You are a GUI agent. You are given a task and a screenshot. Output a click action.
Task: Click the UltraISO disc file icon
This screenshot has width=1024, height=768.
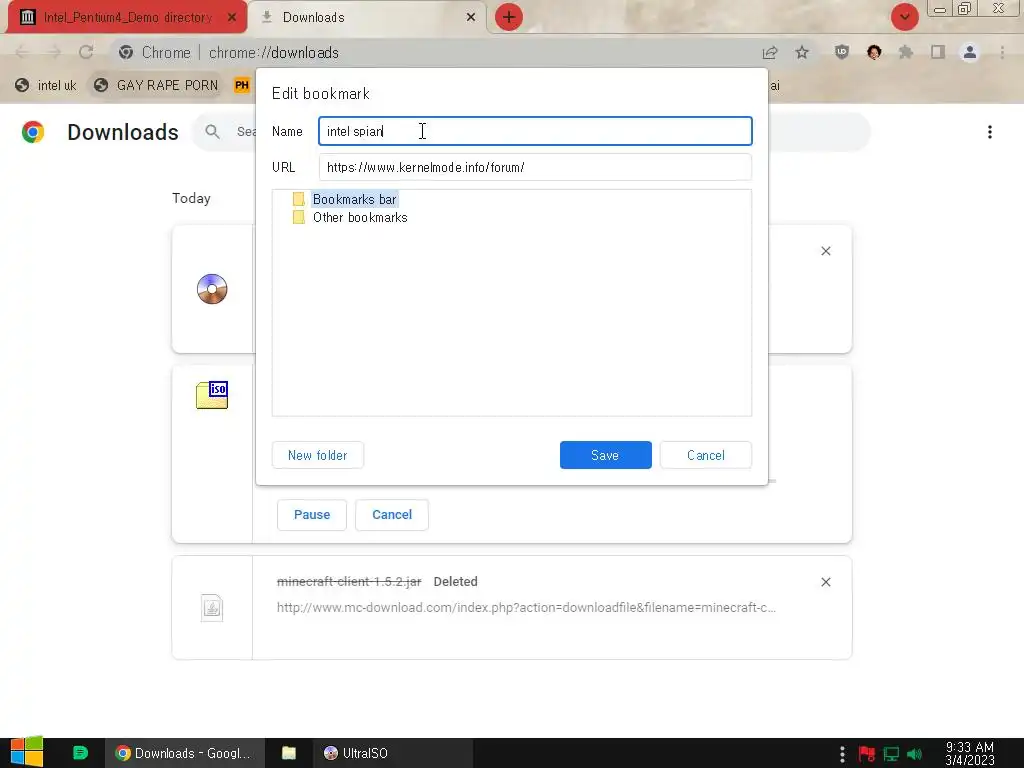(212, 289)
